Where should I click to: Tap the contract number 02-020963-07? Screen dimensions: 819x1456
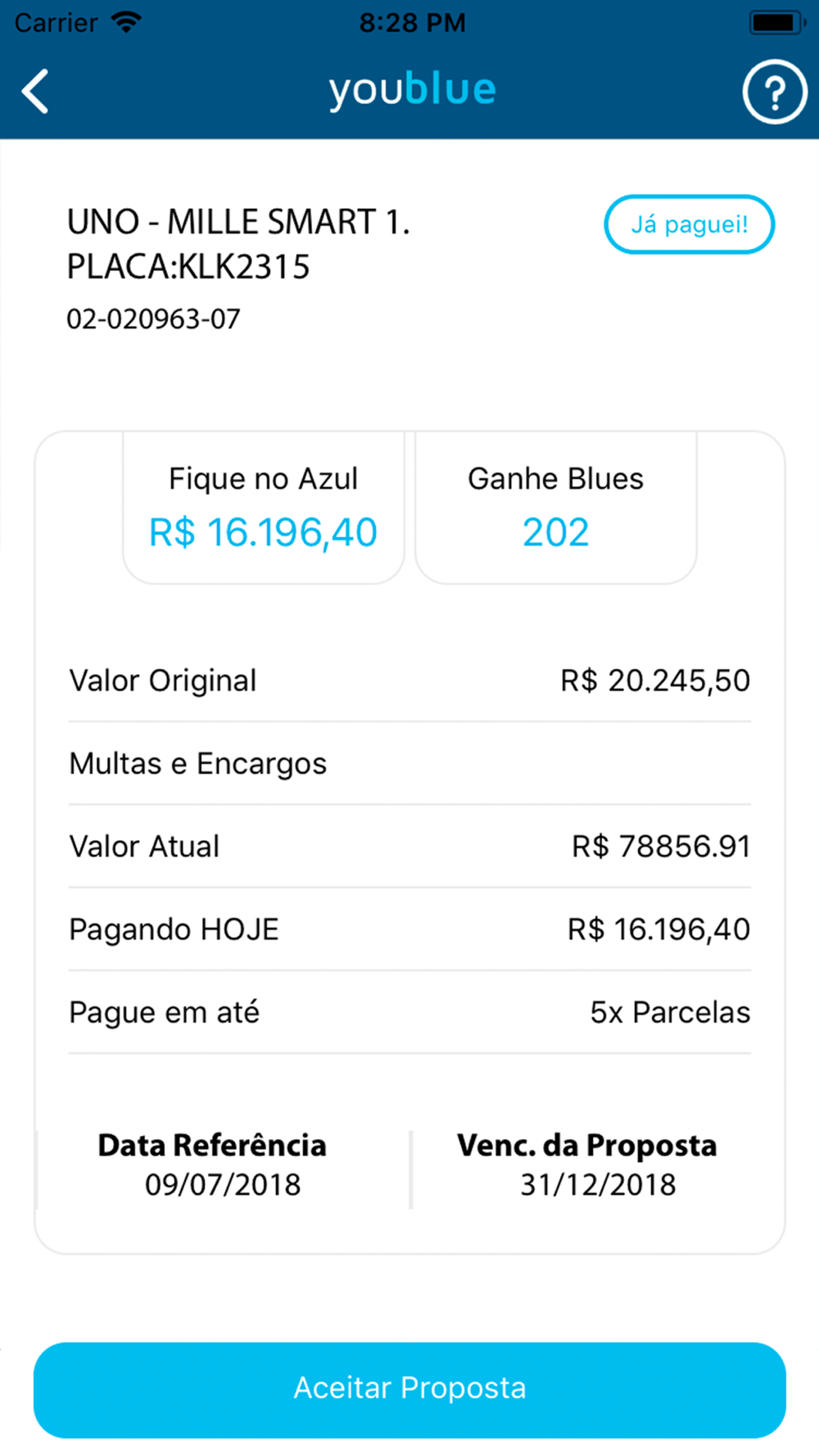[154, 319]
